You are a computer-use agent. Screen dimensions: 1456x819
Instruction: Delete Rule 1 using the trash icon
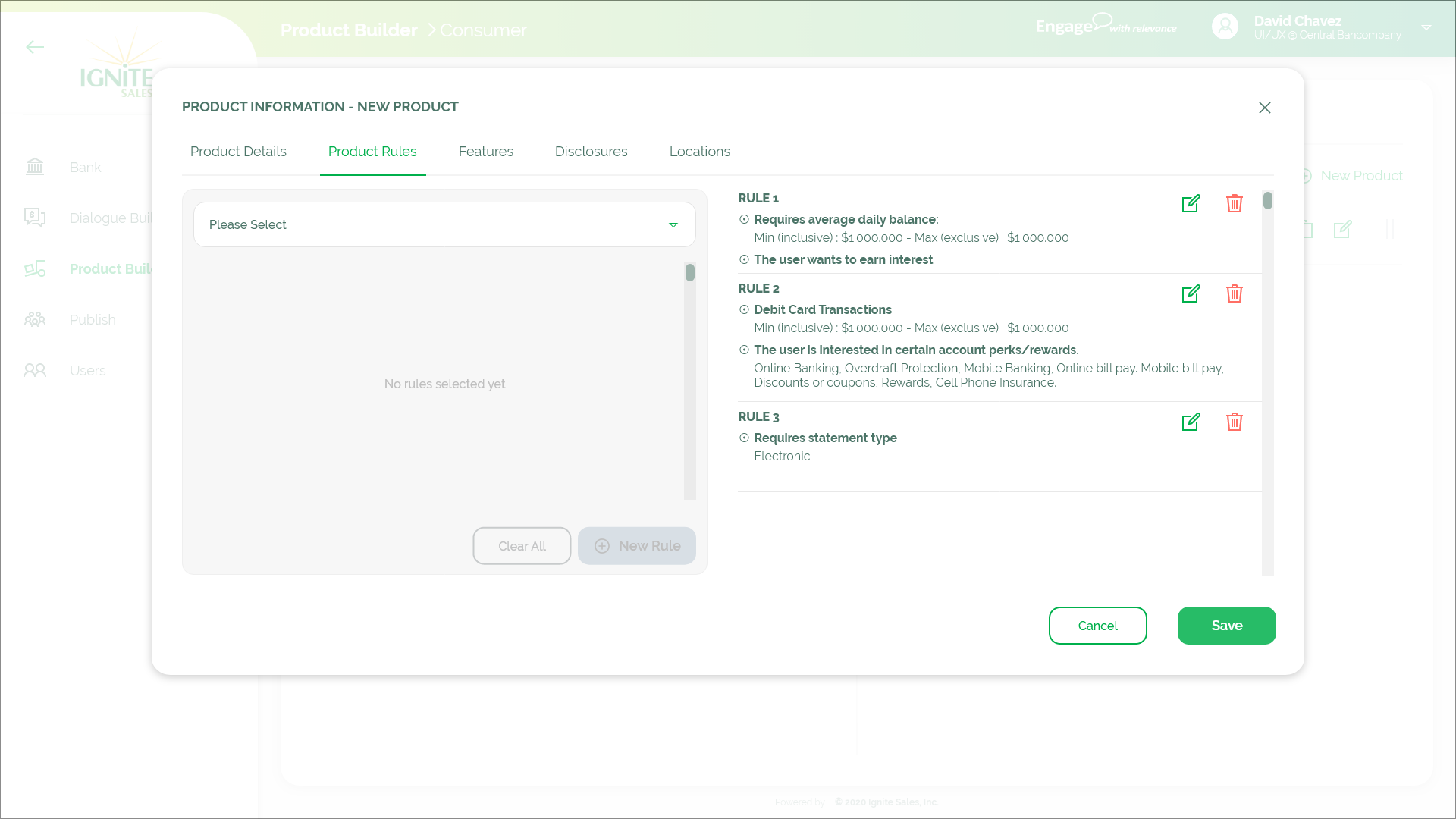[x=1234, y=203]
